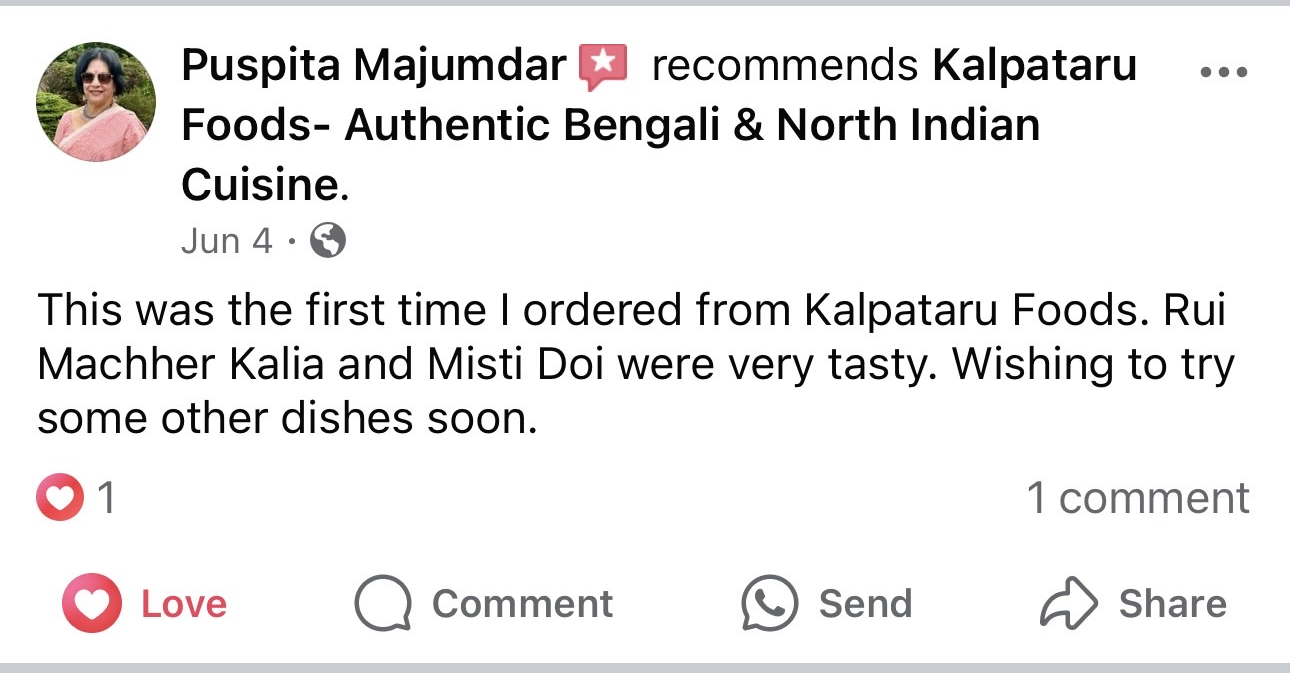The height and width of the screenshot is (673, 1290).
Task: Click the word Cuisine in page name
Action: tap(260, 184)
